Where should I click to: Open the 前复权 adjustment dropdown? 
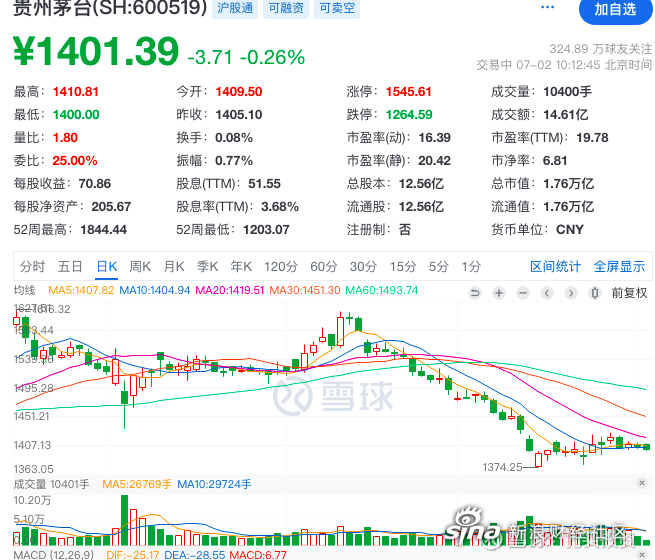click(x=630, y=293)
